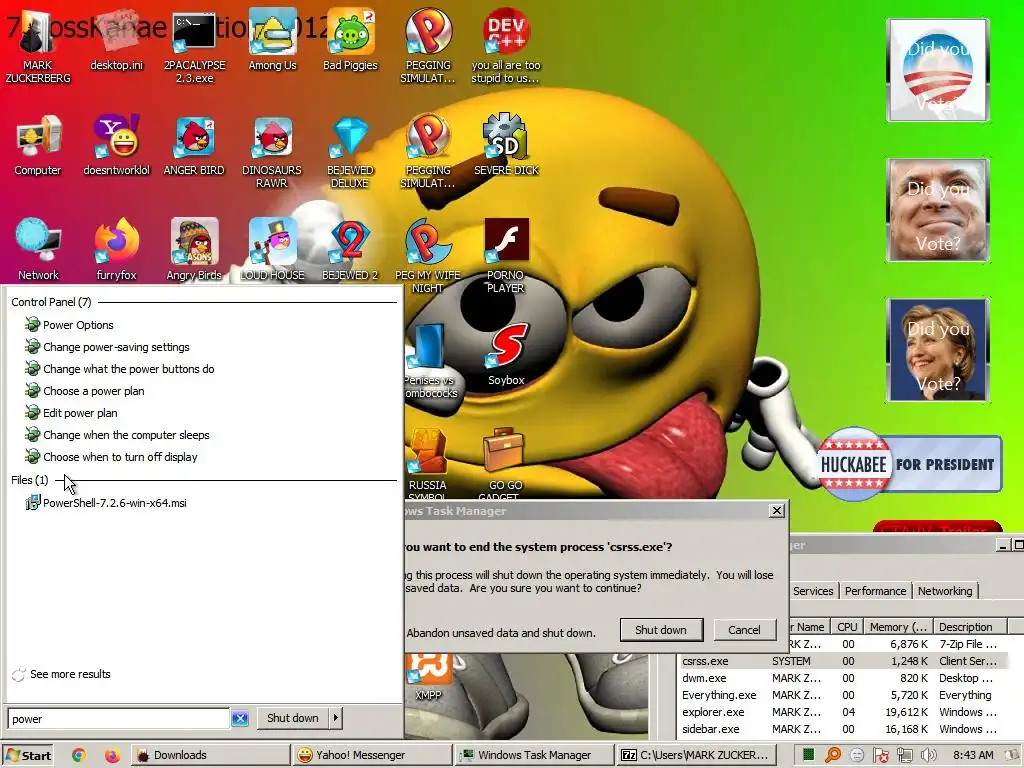Switch to the Services tab
The image size is (1024, 768).
pyautogui.click(x=813, y=590)
